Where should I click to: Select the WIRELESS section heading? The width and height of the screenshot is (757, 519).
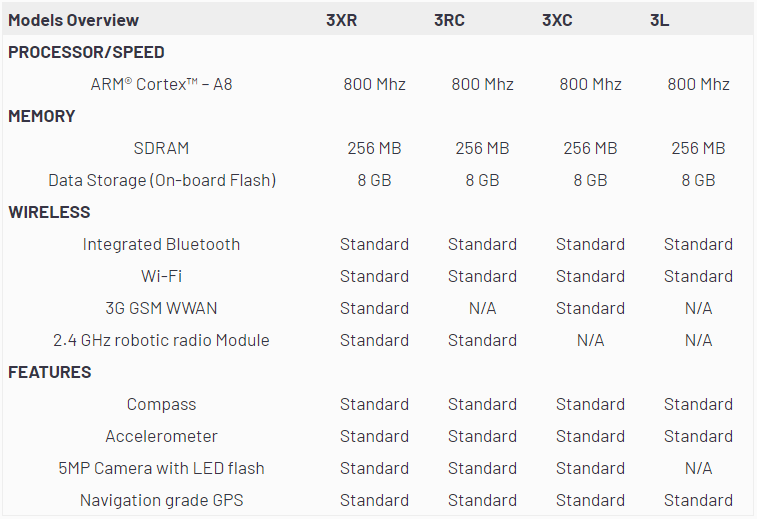[x=49, y=212]
